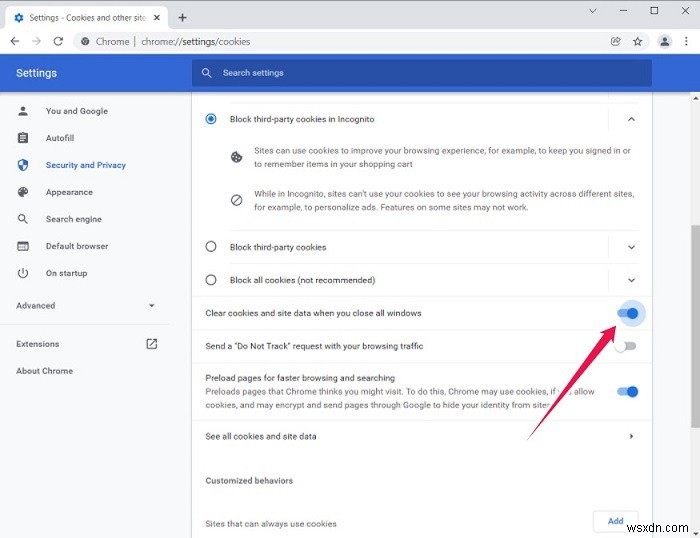Open You and Google settings section
Image resolution: width=700 pixels, height=538 pixels.
(77, 111)
